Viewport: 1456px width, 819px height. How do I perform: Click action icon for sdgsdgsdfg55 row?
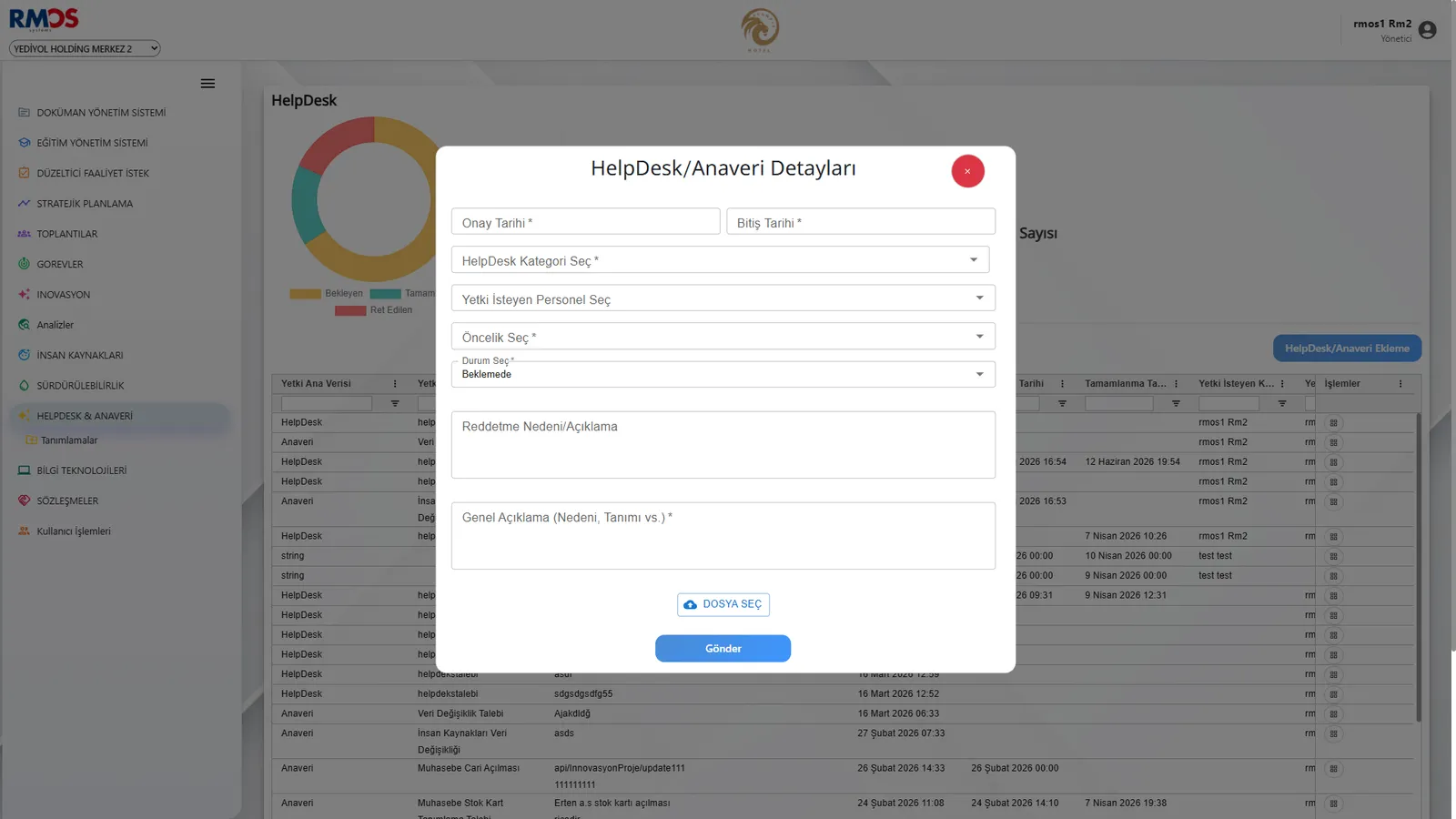(x=1333, y=694)
